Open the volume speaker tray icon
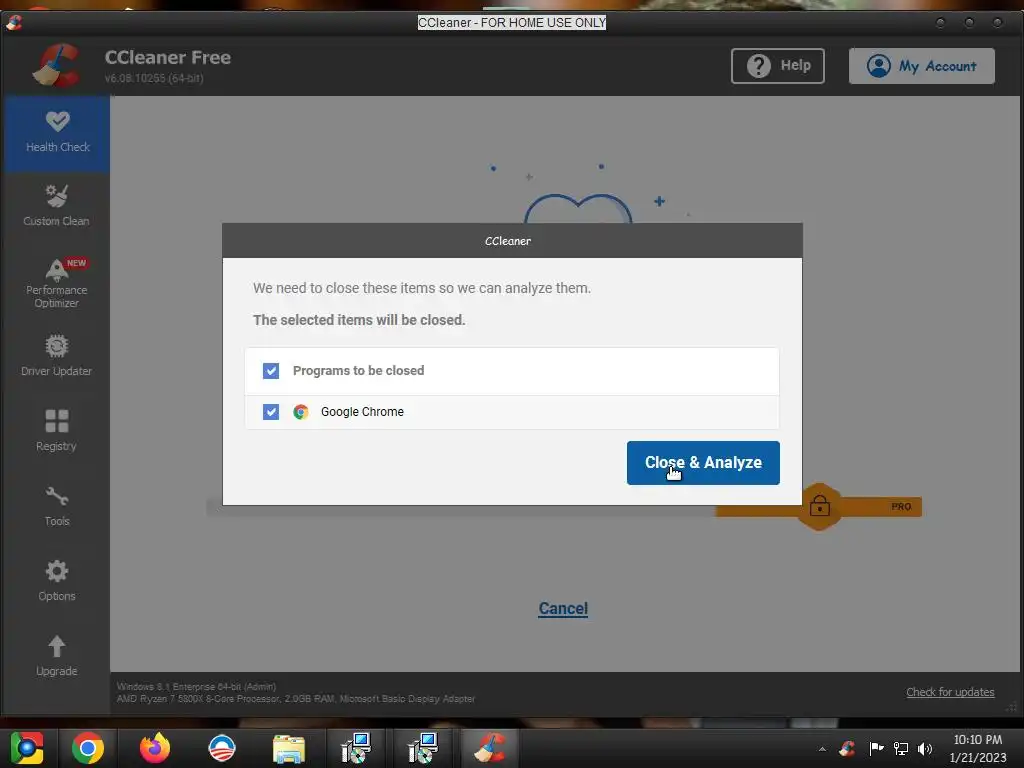1024x768 pixels. point(925,748)
